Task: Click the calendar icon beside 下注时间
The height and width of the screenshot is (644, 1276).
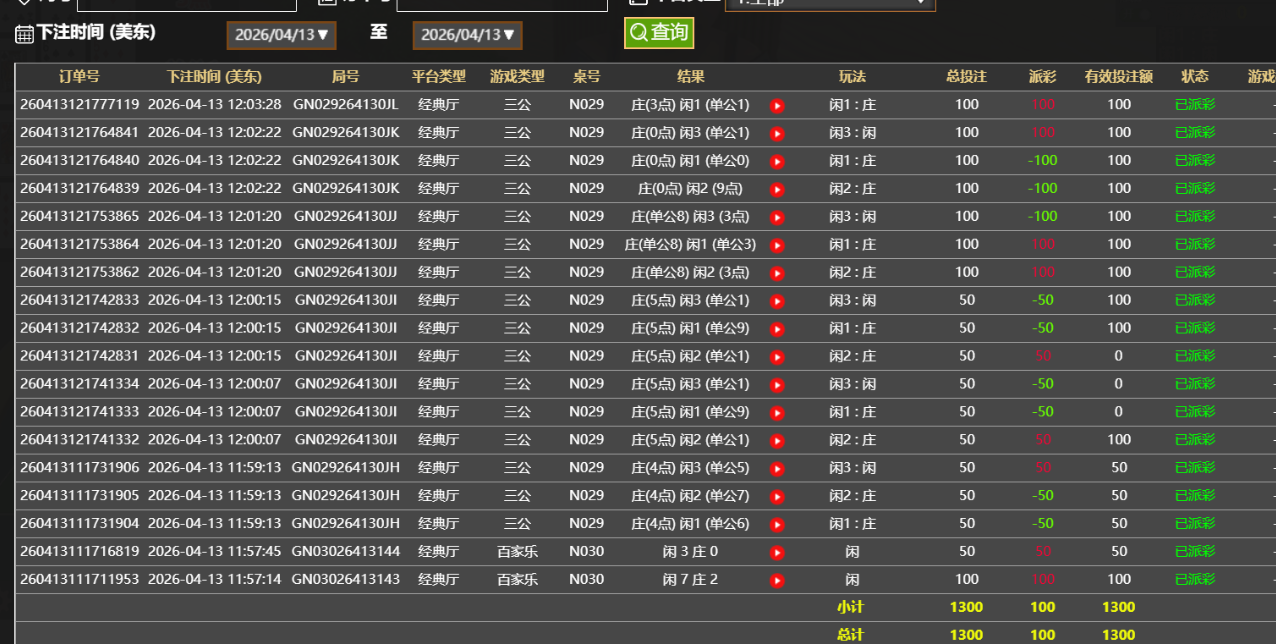Action: 24,34
